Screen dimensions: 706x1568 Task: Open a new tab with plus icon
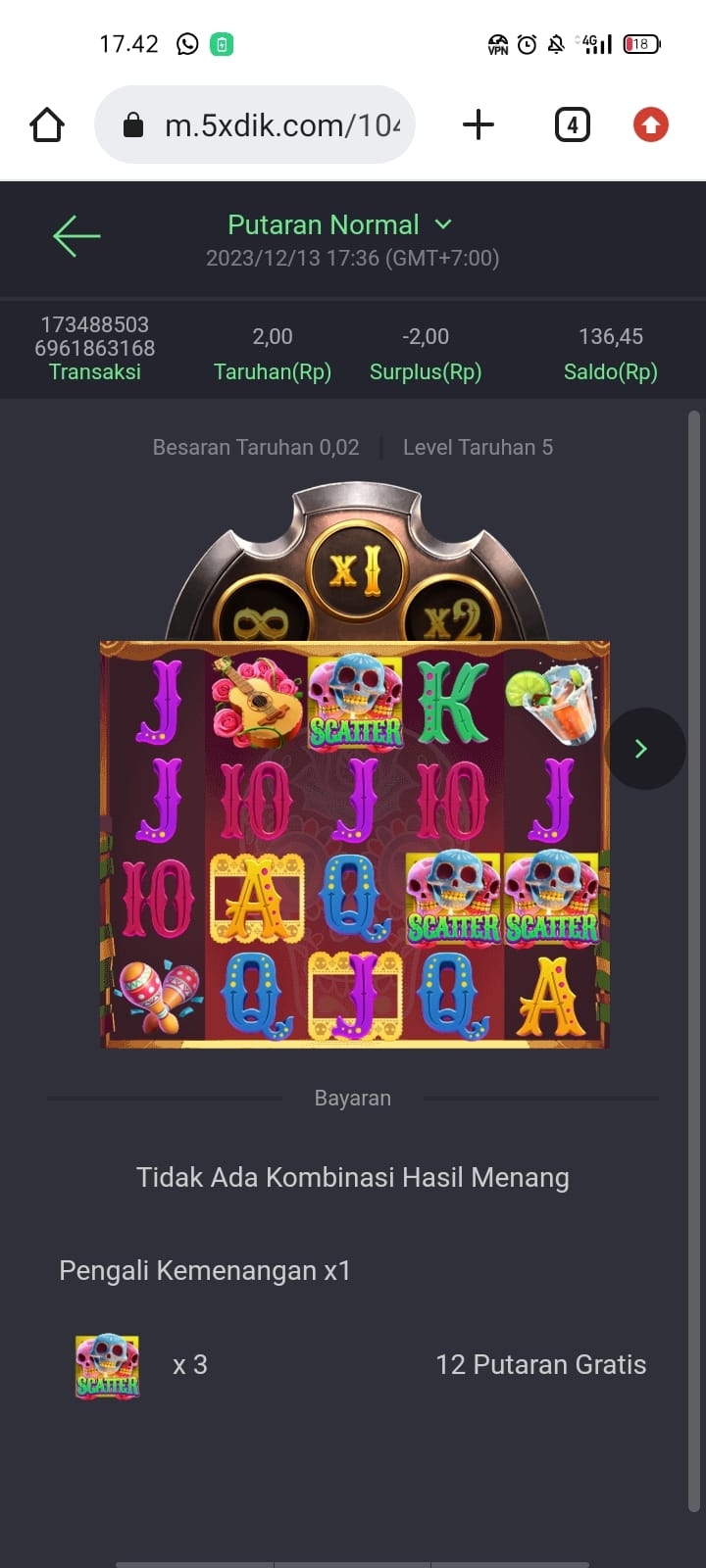tap(479, 125)
